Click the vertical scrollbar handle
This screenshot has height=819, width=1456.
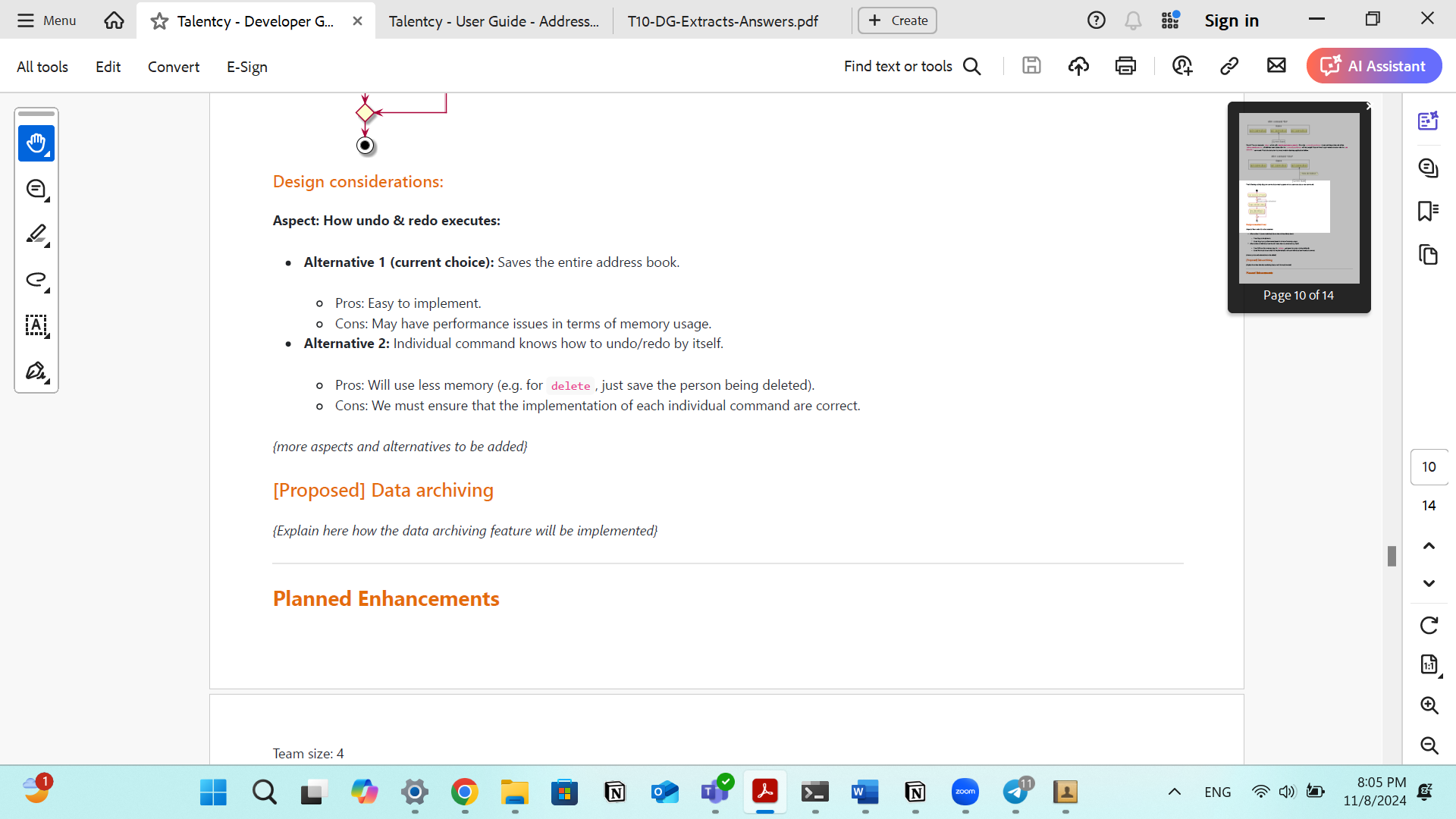tap(1392, 556)
